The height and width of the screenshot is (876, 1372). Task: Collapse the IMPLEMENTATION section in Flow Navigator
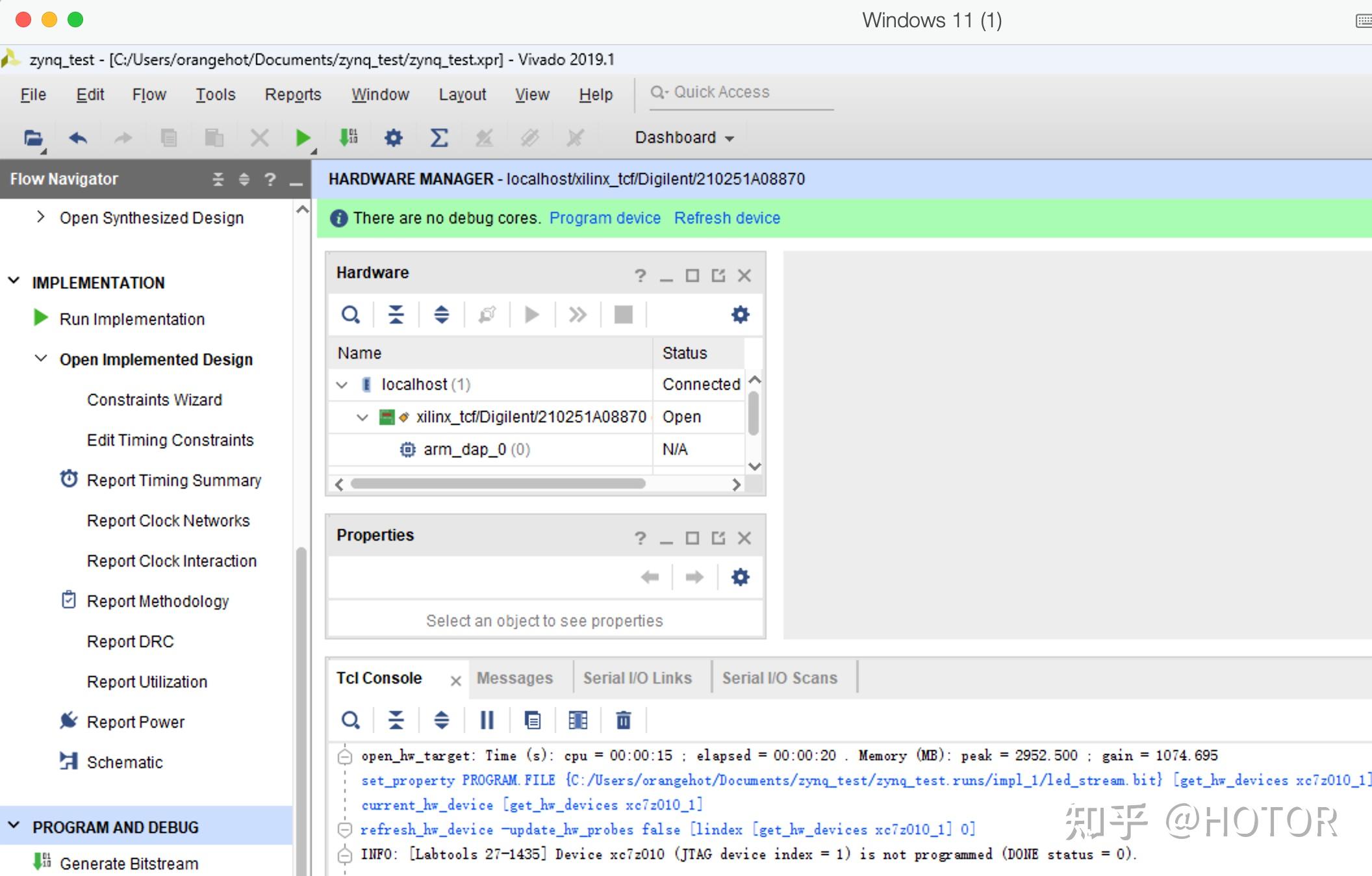14,281
